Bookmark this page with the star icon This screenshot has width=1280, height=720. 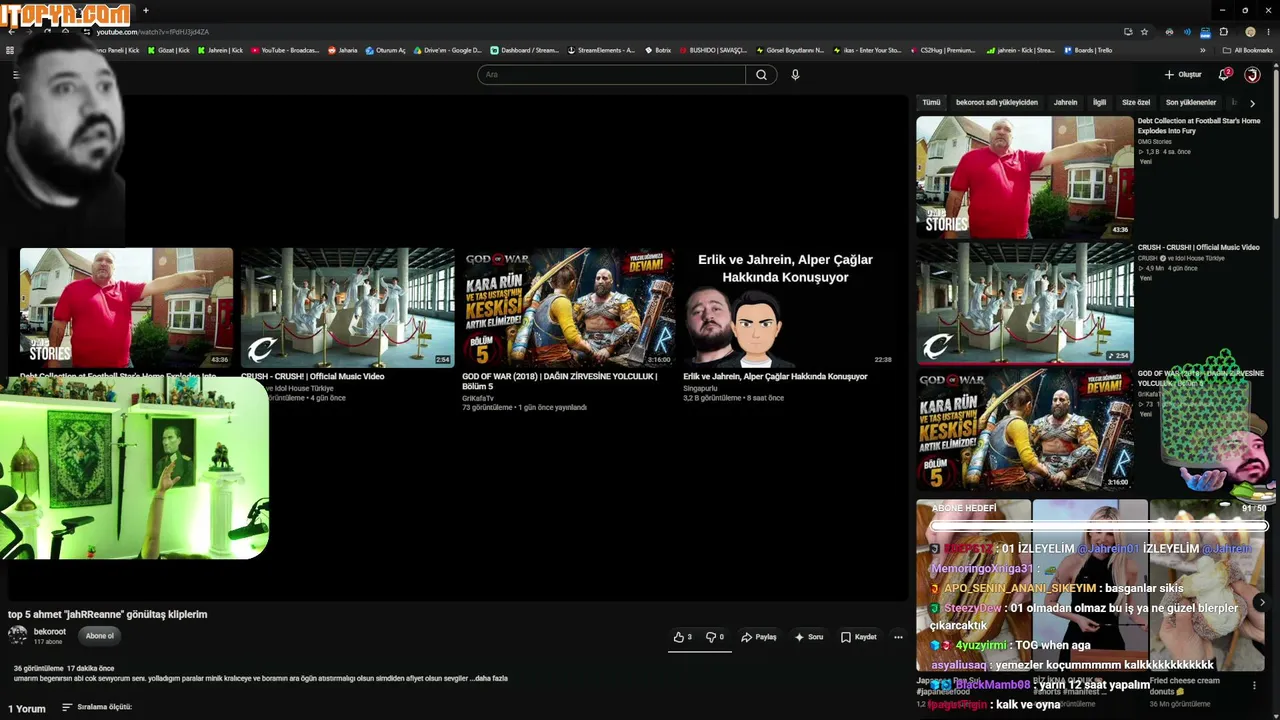pos(1144,32)
